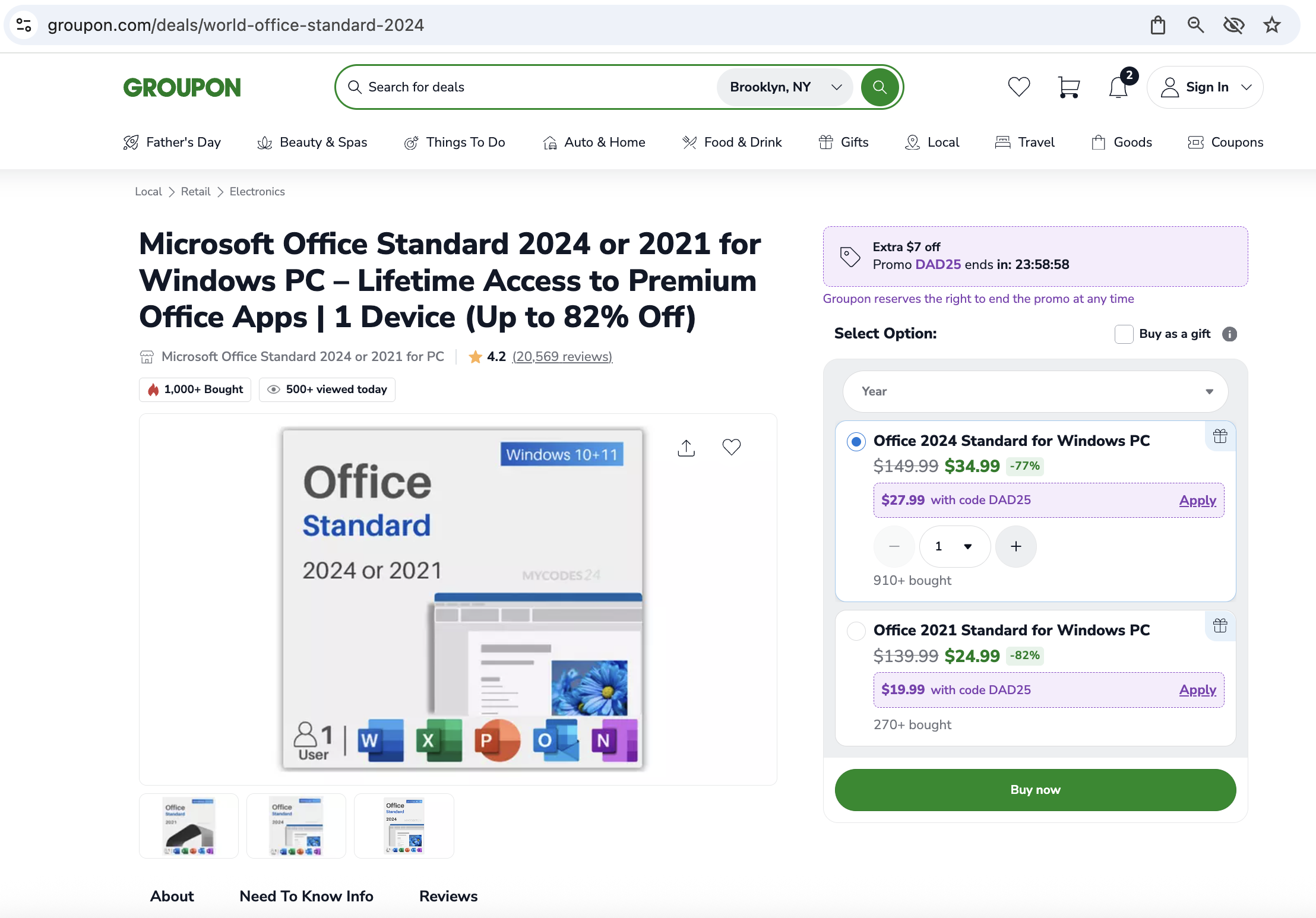Viewport: 1316px width, 918px height.
Task: Open the wishlist heart icon in header
Action: tap(1019, 87)
